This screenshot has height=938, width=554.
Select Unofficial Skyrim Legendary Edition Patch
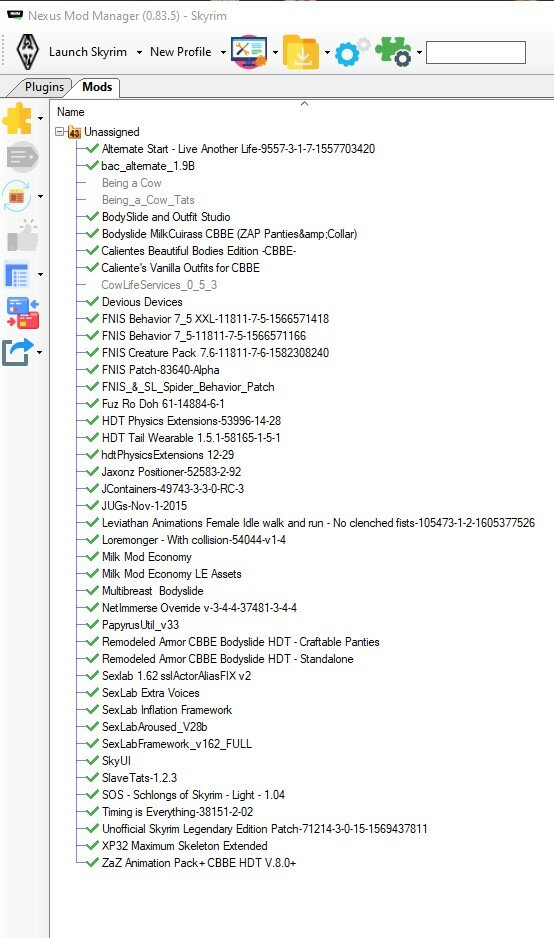264,829
